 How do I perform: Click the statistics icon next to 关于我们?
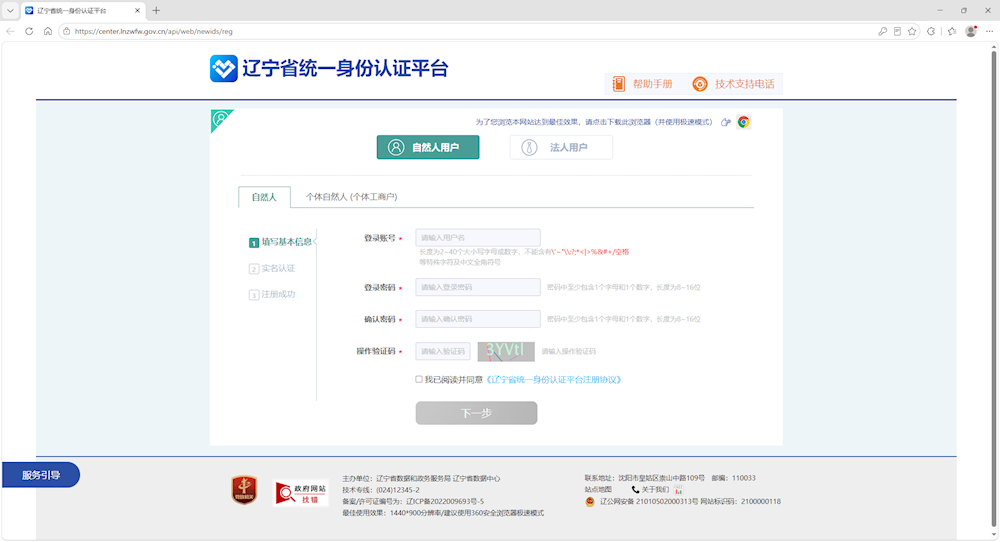point(678,490)
